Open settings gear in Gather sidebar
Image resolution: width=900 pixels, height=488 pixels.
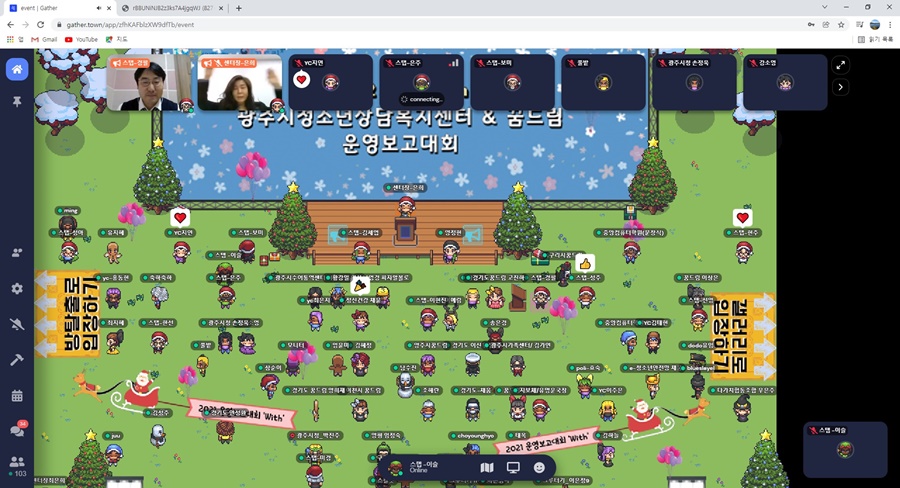[x=17, y=288]
